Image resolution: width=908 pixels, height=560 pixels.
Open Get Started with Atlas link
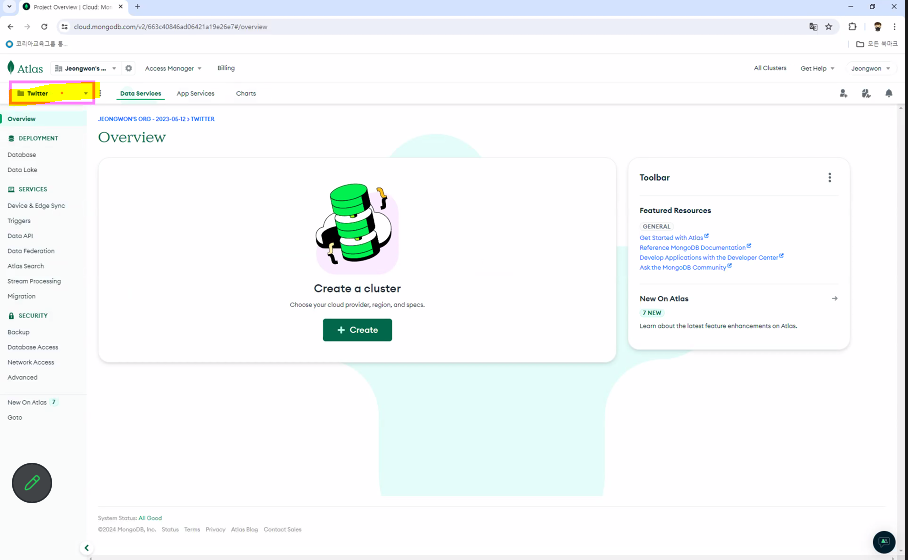pyautogui.click(x=673, y=237)
